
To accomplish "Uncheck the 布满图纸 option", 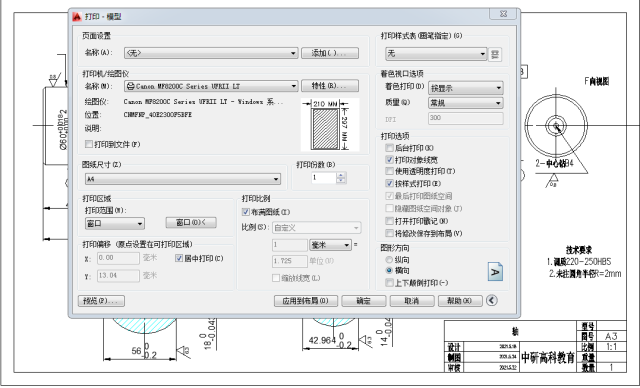I will pyautogui.click(x=245, y=212).
